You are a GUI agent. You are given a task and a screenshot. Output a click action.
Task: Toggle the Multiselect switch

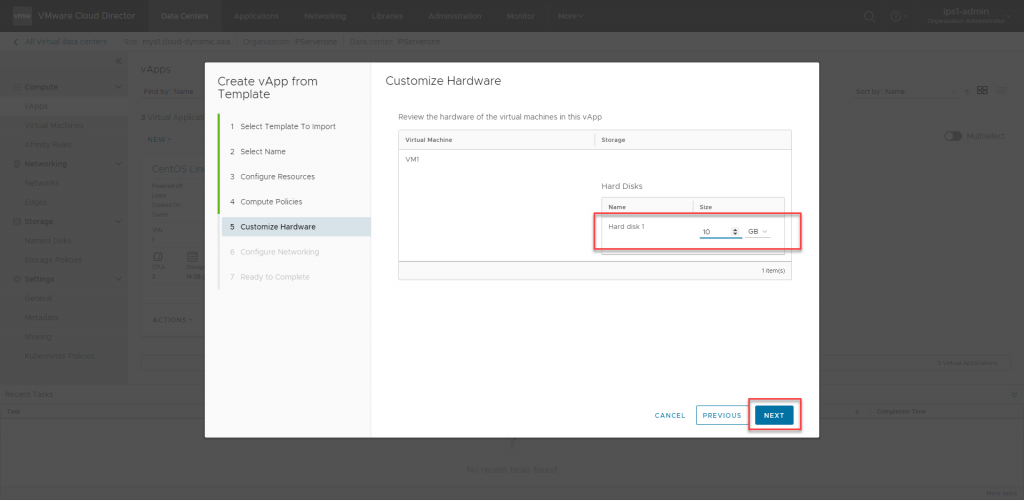click(x=953, y=136)
